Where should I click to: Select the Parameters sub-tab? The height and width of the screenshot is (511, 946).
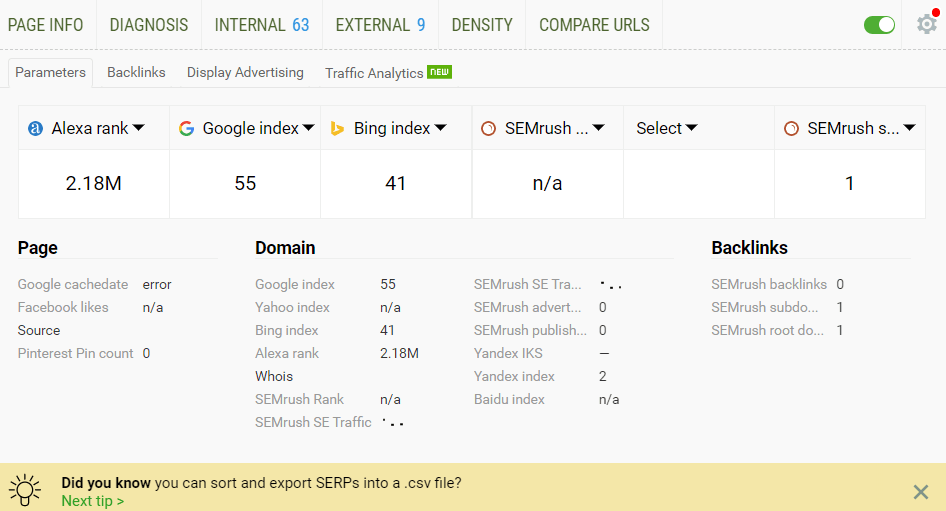(x=51, y=72)
